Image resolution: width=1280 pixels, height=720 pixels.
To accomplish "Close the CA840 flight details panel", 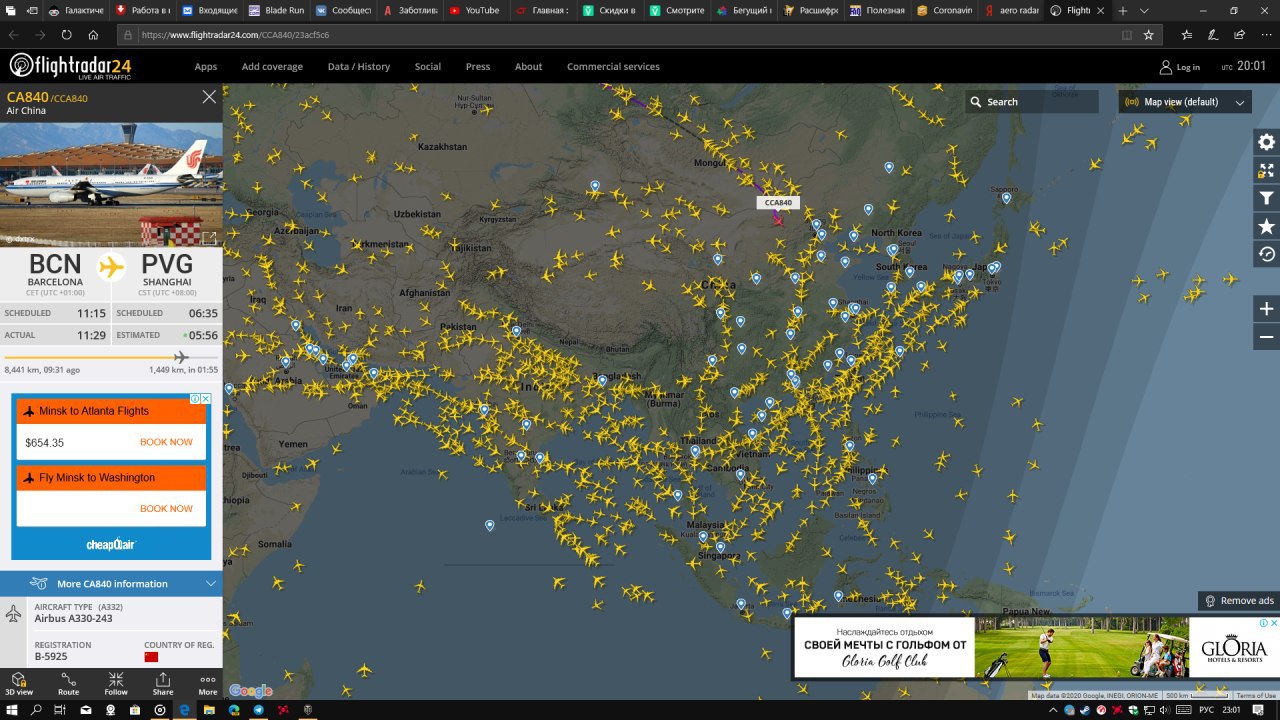I will coord(209,97).
